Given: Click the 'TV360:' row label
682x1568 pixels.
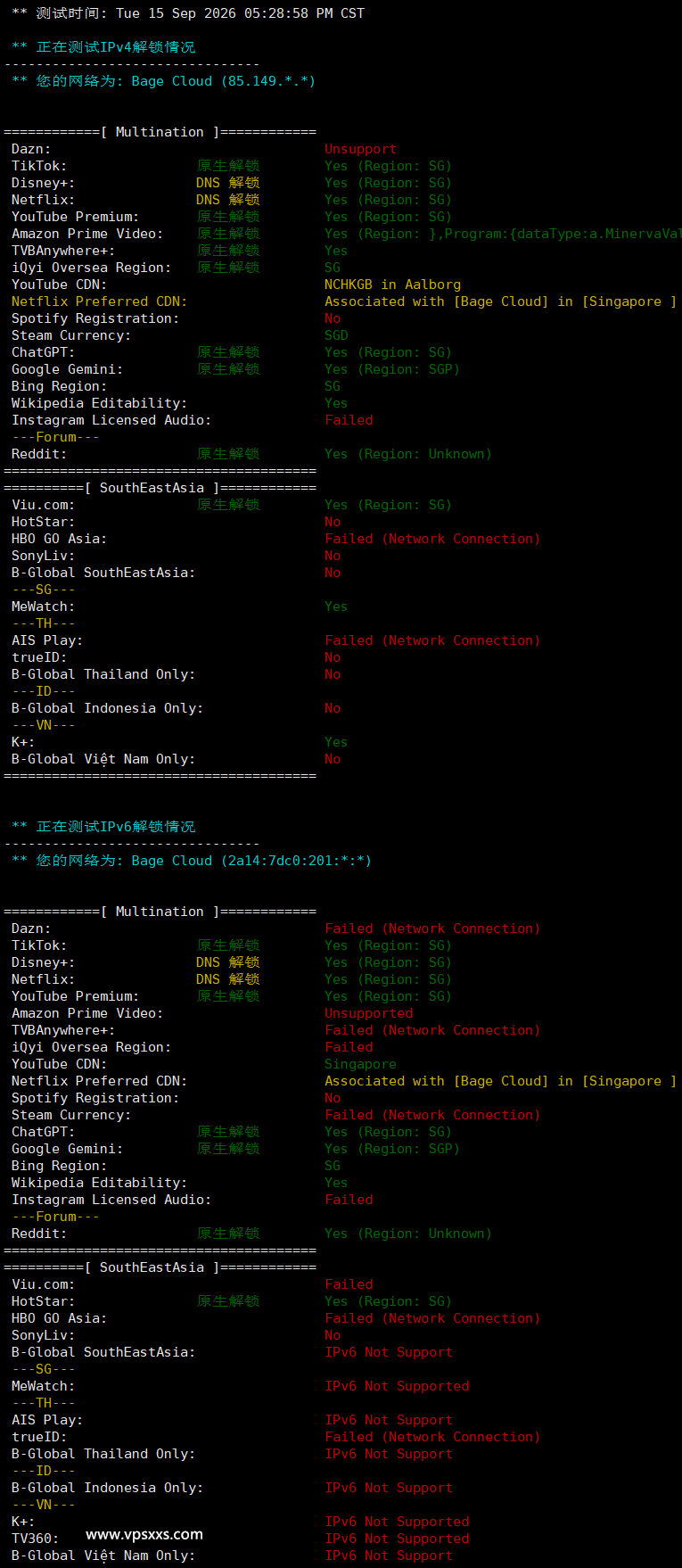Looking at the screenshot, I should (35, 1539).
